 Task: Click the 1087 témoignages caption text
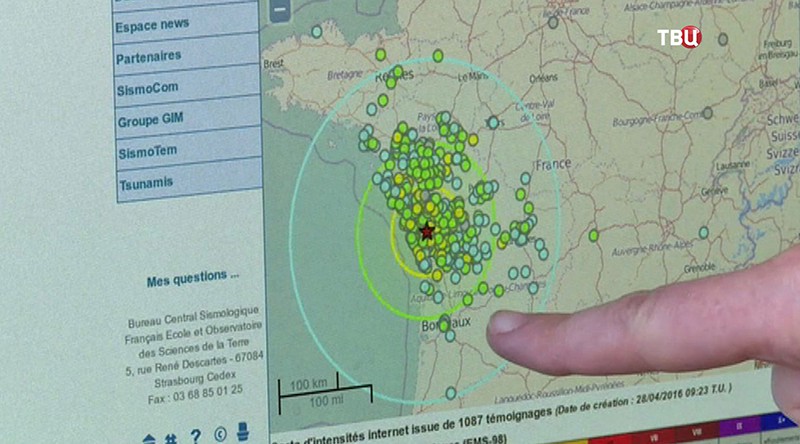point(505,418)
